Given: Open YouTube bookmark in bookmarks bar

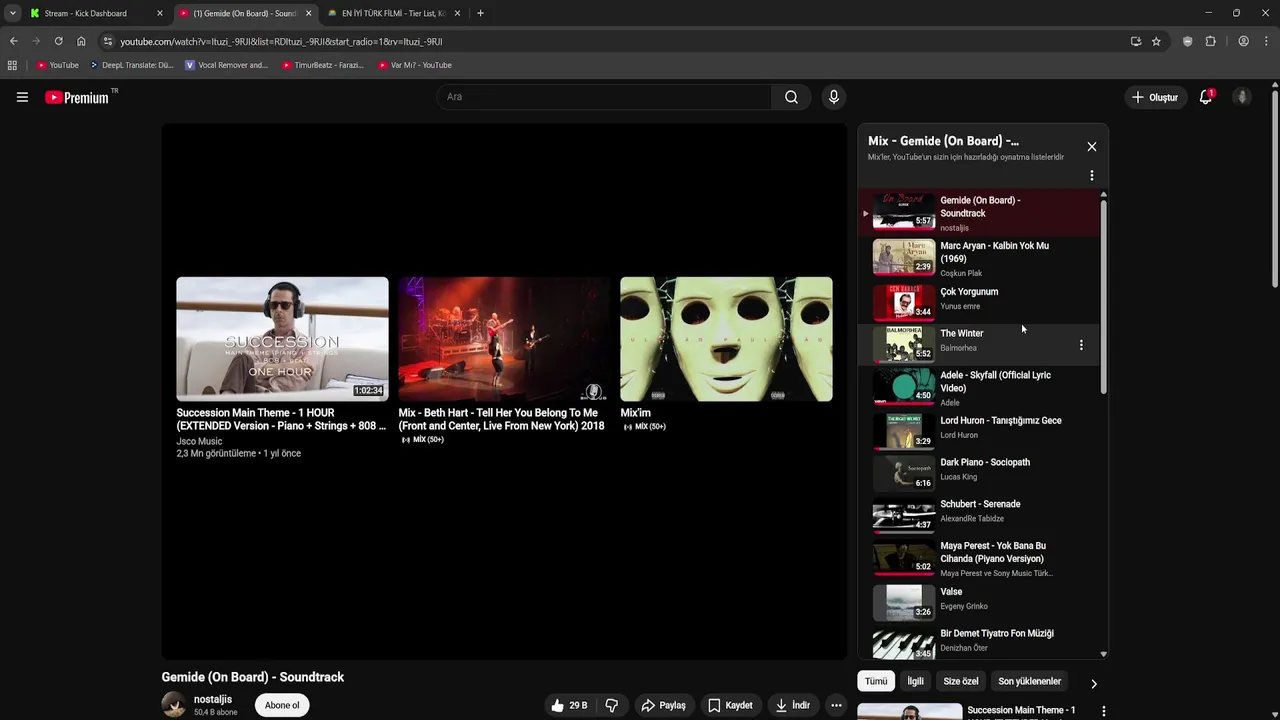Looking at the screenshot, I should click(x=57, y=65).
